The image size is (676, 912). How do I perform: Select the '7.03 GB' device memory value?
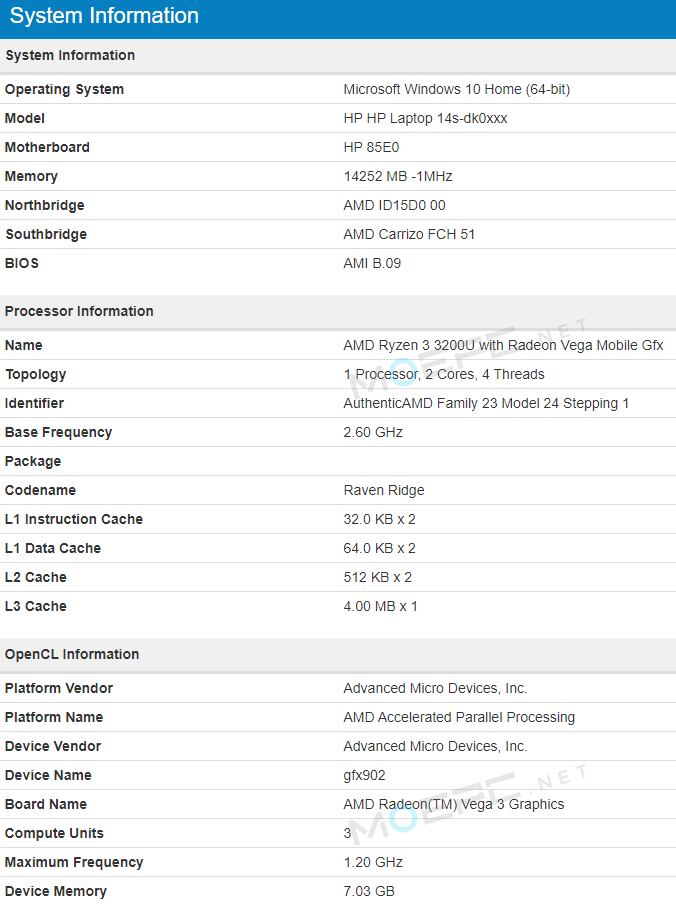tap(369, 892)
